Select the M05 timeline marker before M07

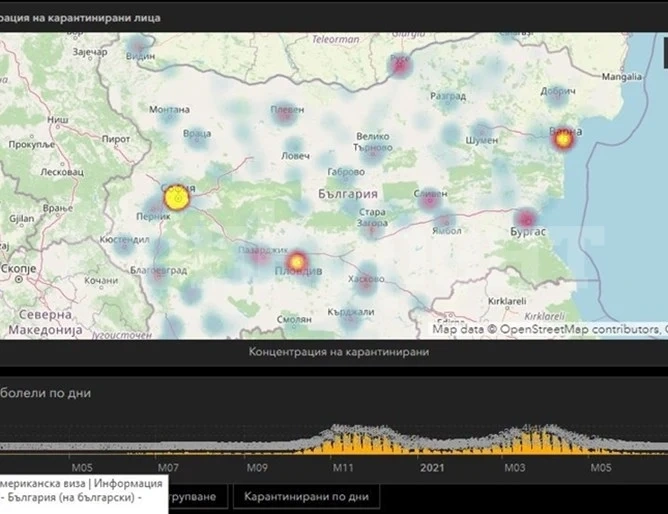pos(82,468)
